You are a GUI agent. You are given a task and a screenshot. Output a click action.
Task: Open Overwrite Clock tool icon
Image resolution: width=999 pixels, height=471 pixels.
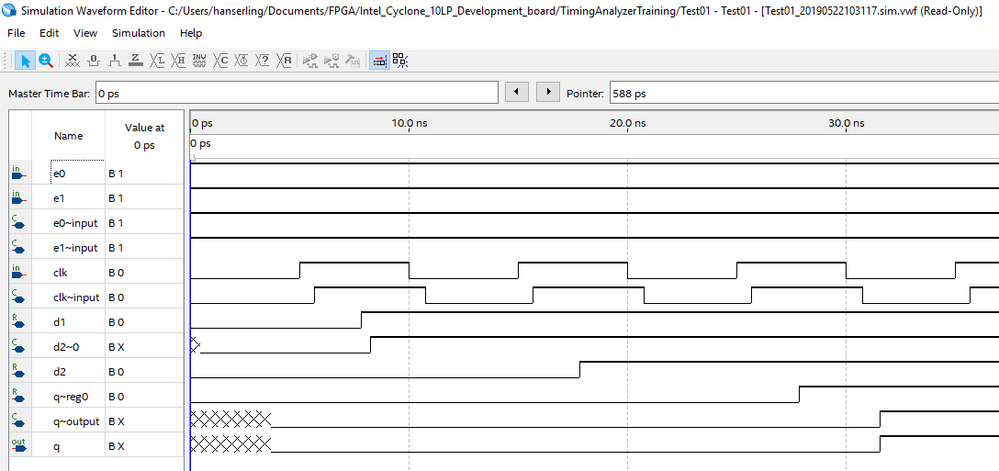(x=241, y=61)
